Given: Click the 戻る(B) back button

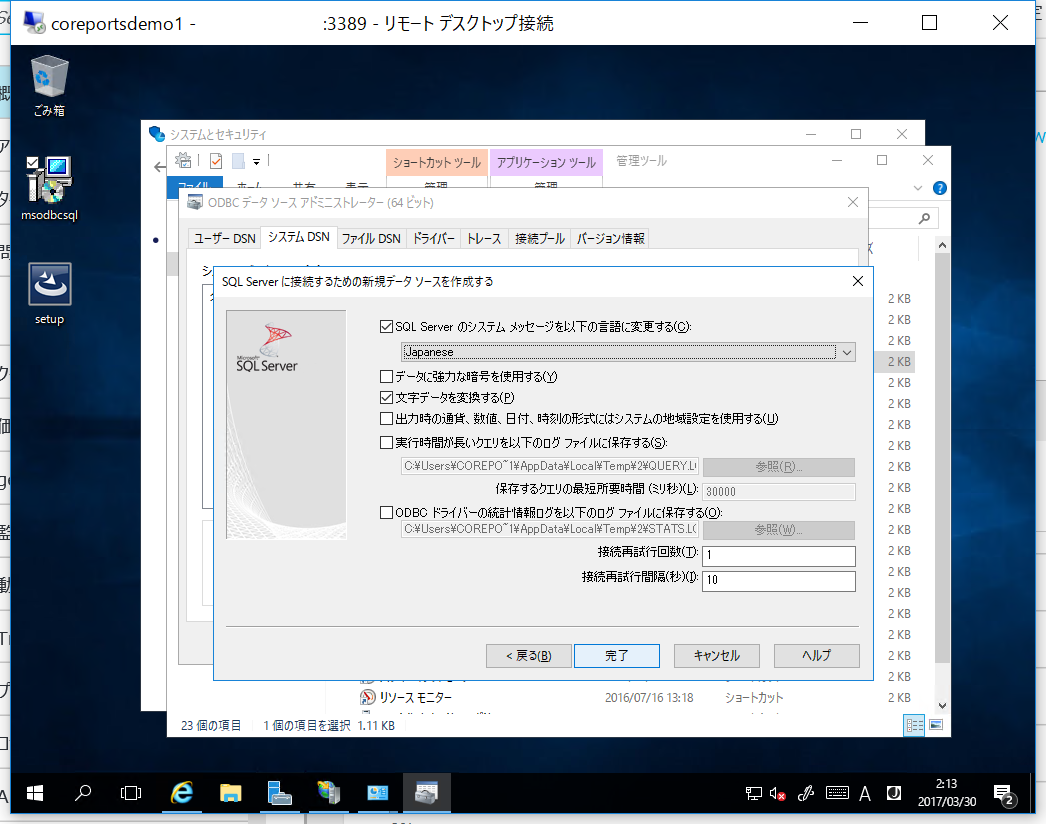Looking at the screenshot, I should coord(528,656).
